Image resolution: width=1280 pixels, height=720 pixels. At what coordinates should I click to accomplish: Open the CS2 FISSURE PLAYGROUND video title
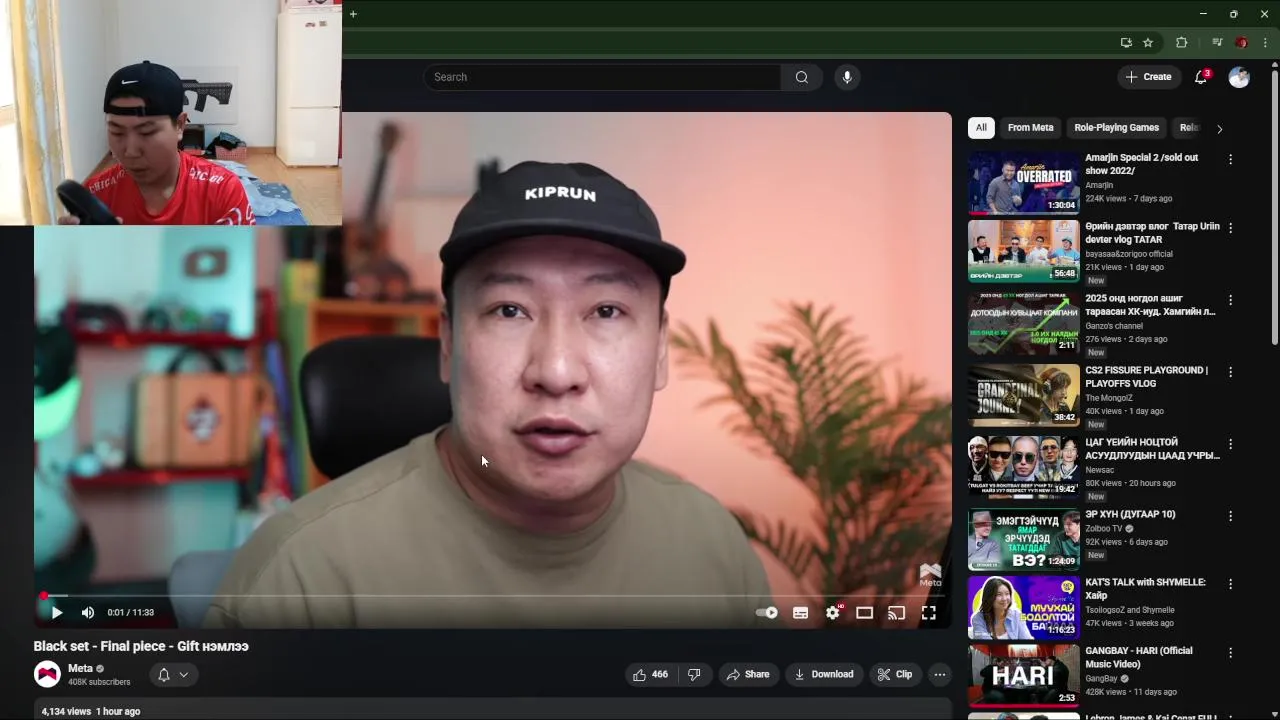click(1146, 377)
